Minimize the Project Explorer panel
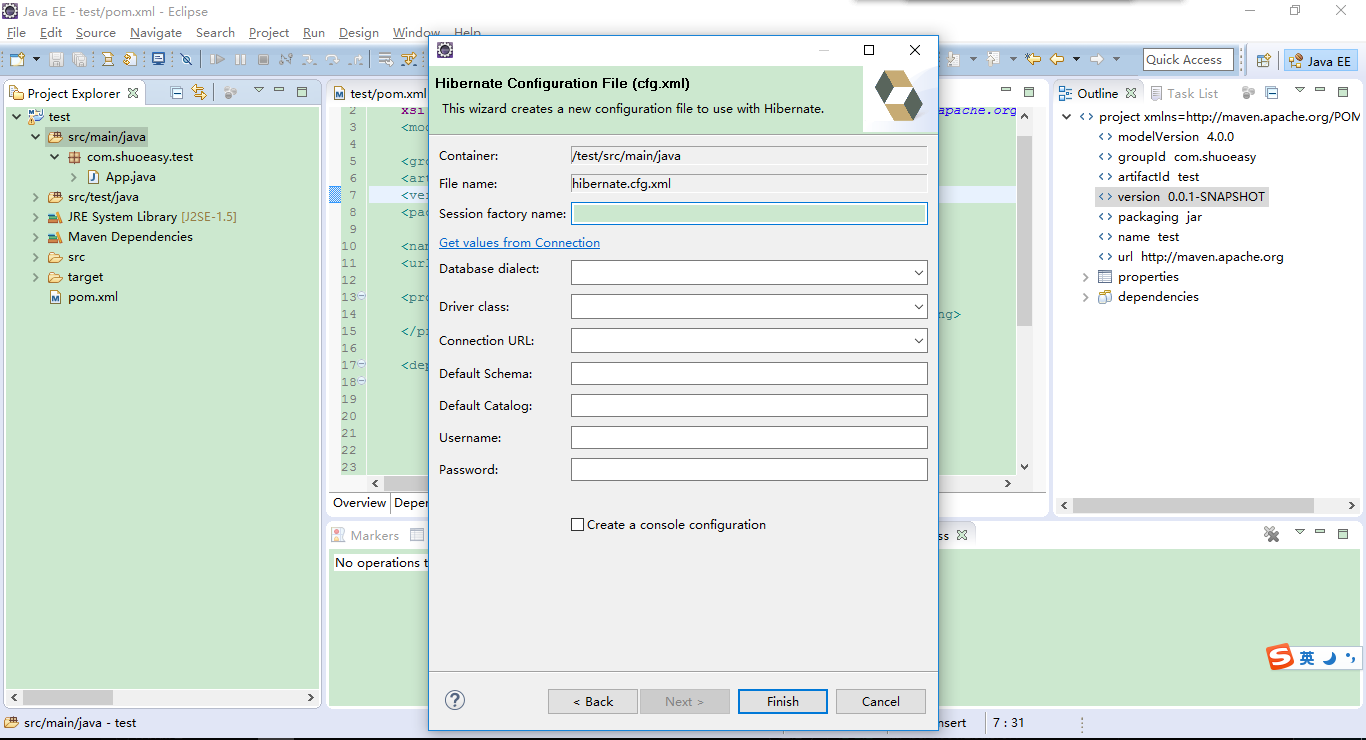The width and height of the screenshot is (1366, 740). 279,91
